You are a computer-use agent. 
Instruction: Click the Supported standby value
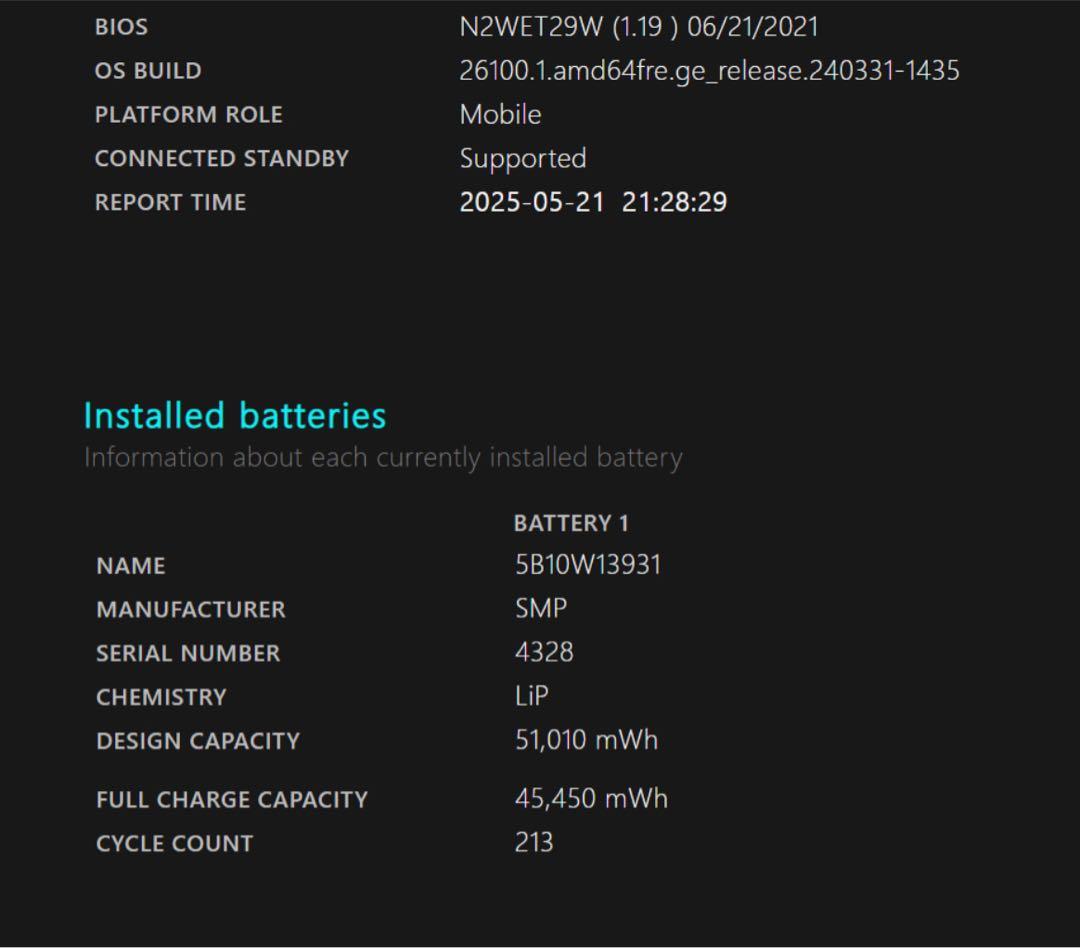point(522,158)
